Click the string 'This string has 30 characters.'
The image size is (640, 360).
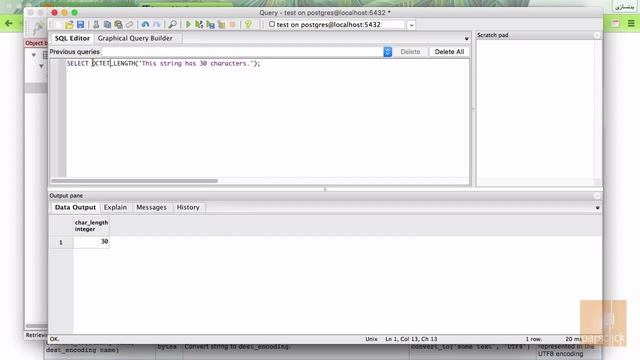click(197, 63)
